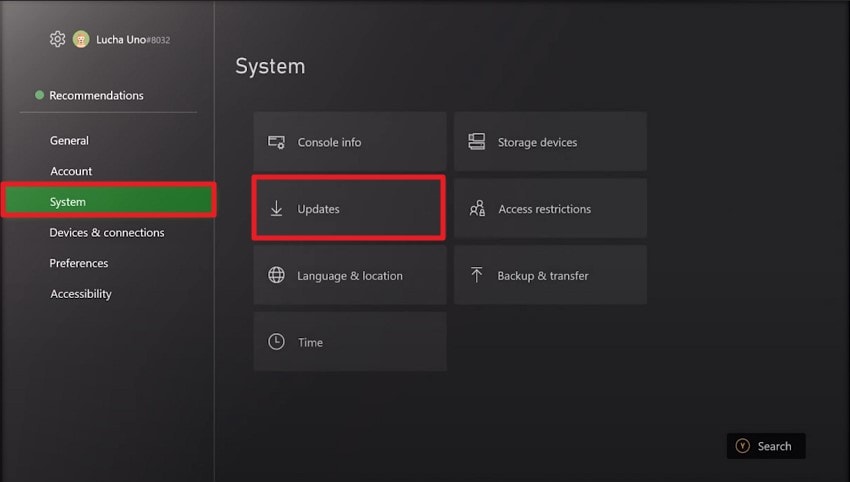
Task: Open the Storage devices tile
Action: 550,142
